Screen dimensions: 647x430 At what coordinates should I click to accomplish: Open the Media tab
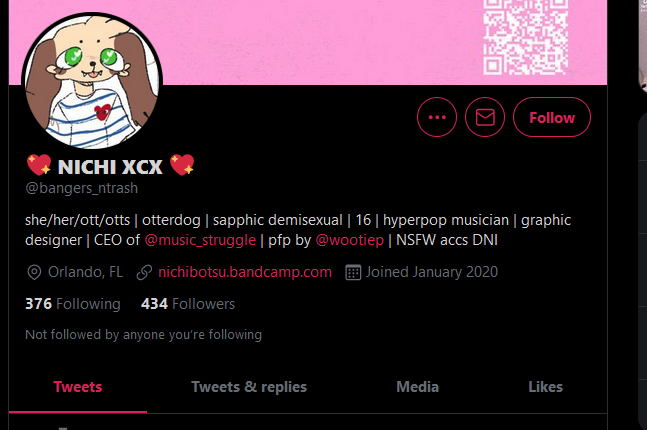point(418,387)
